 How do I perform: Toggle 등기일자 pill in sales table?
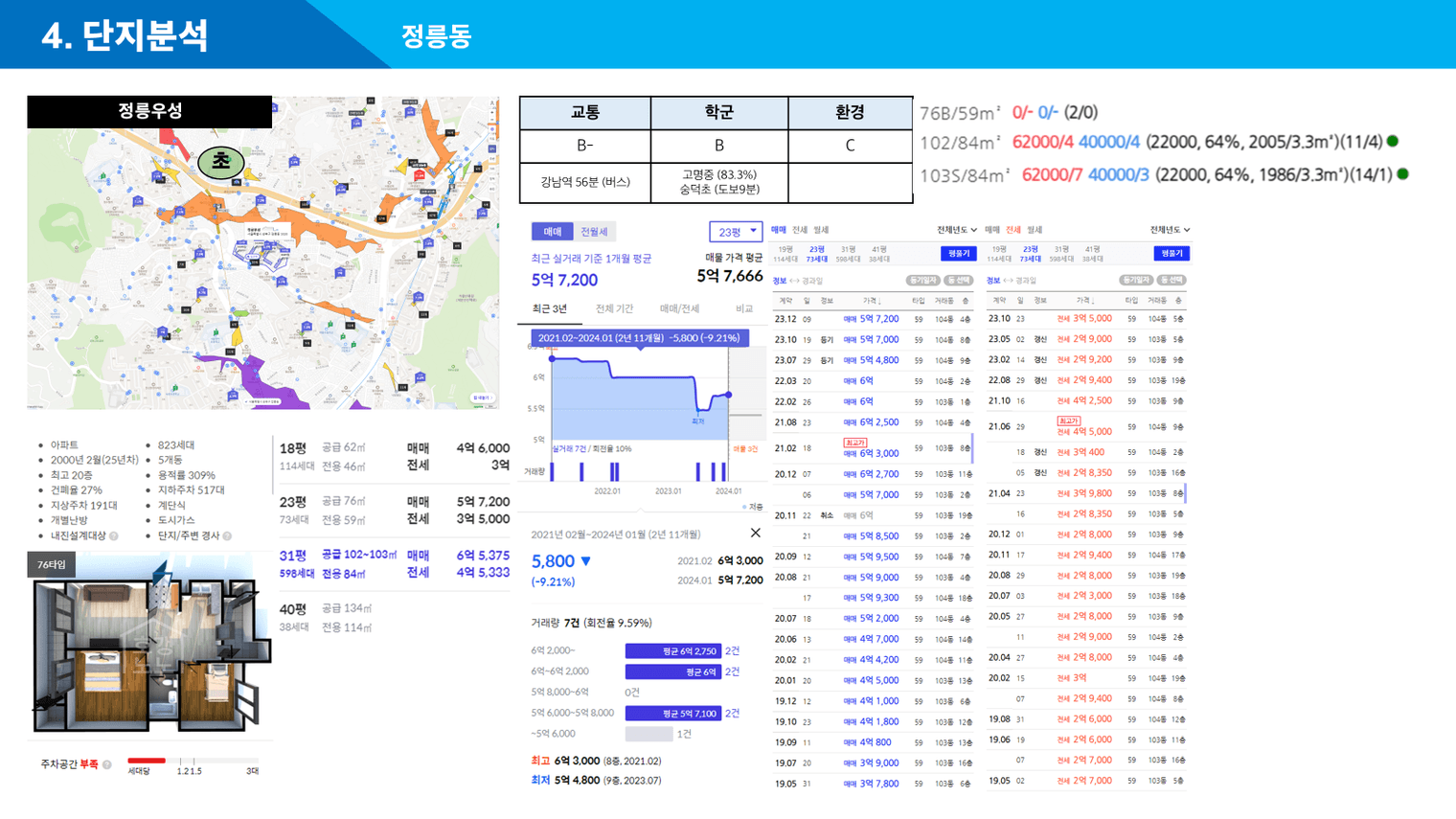(x=922, y=281)
